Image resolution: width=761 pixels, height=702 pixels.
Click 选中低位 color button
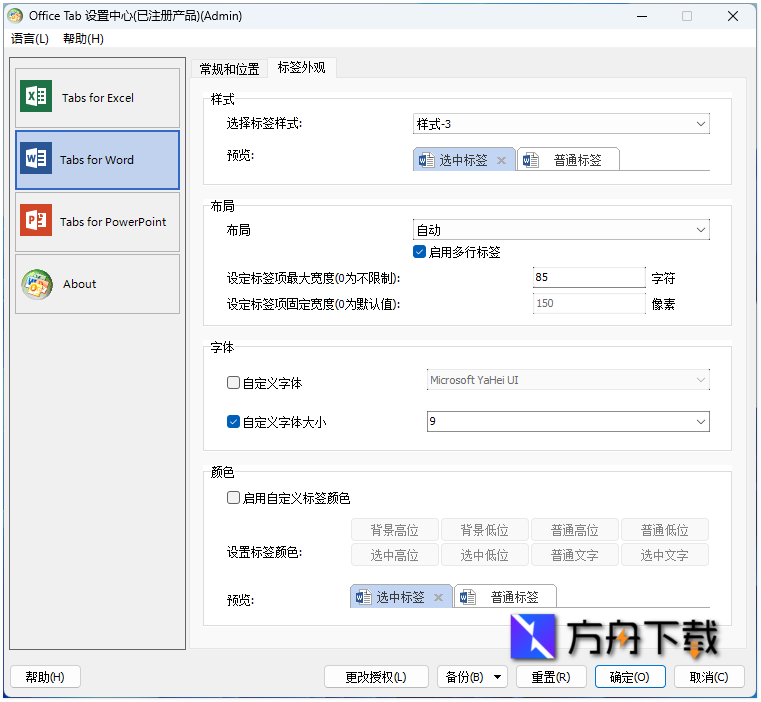click(484, 555)
